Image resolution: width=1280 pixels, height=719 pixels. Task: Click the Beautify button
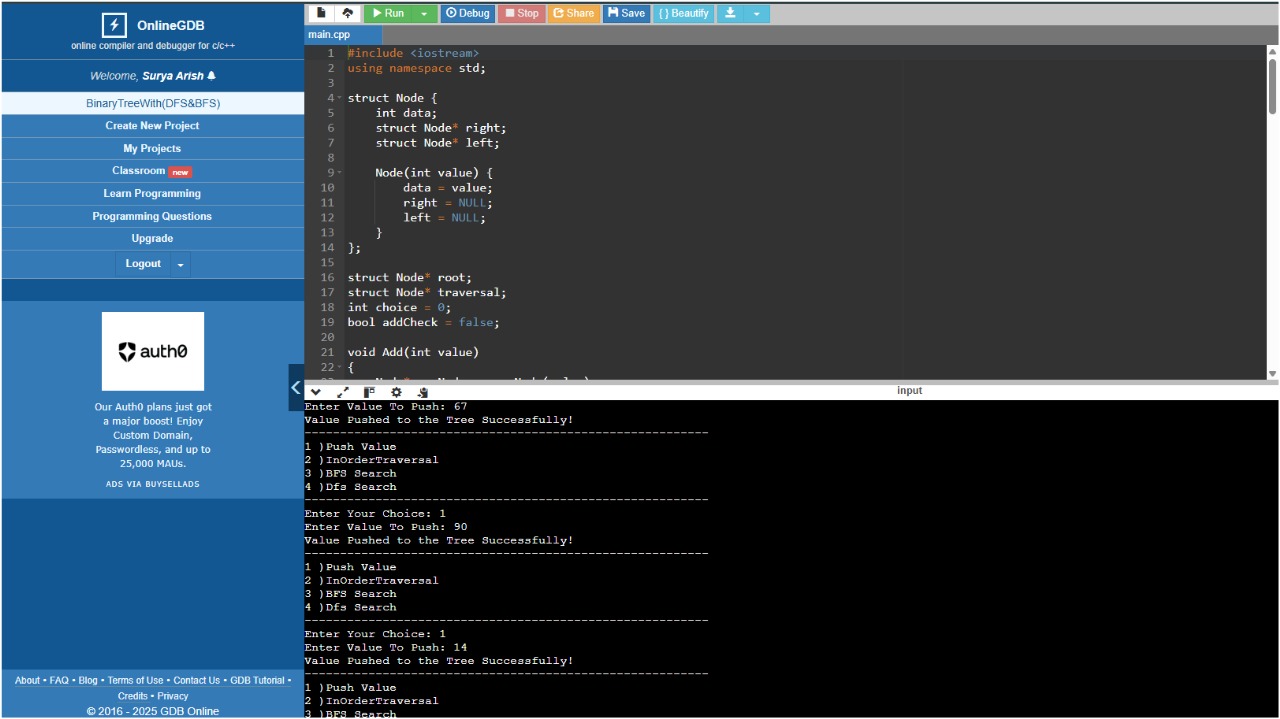(x=684, y=13)
